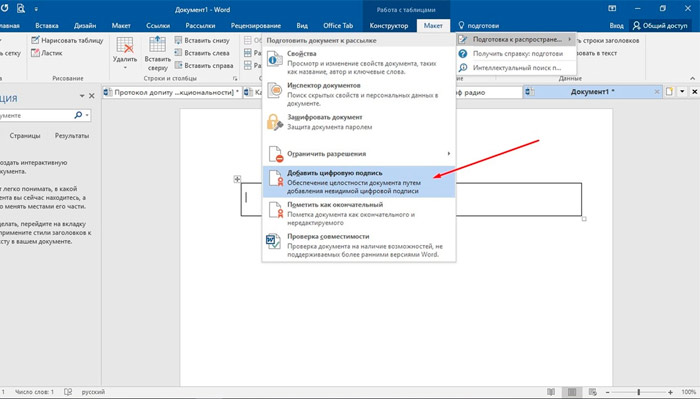Click the Document Inspector (Инспектор документов) icon
Viewport: 700px width, 400px height.
pyautogui.click(x=275, y=91)
